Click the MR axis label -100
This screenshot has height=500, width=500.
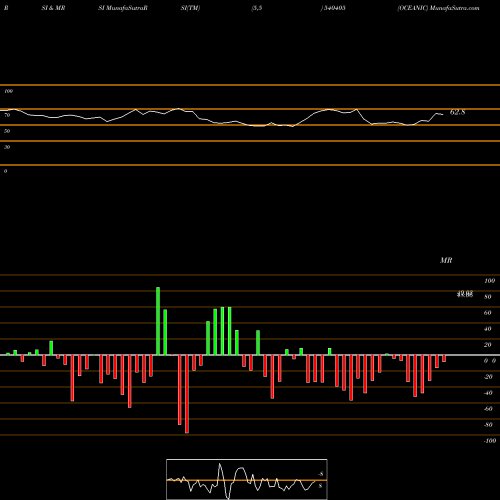(490, 441)
